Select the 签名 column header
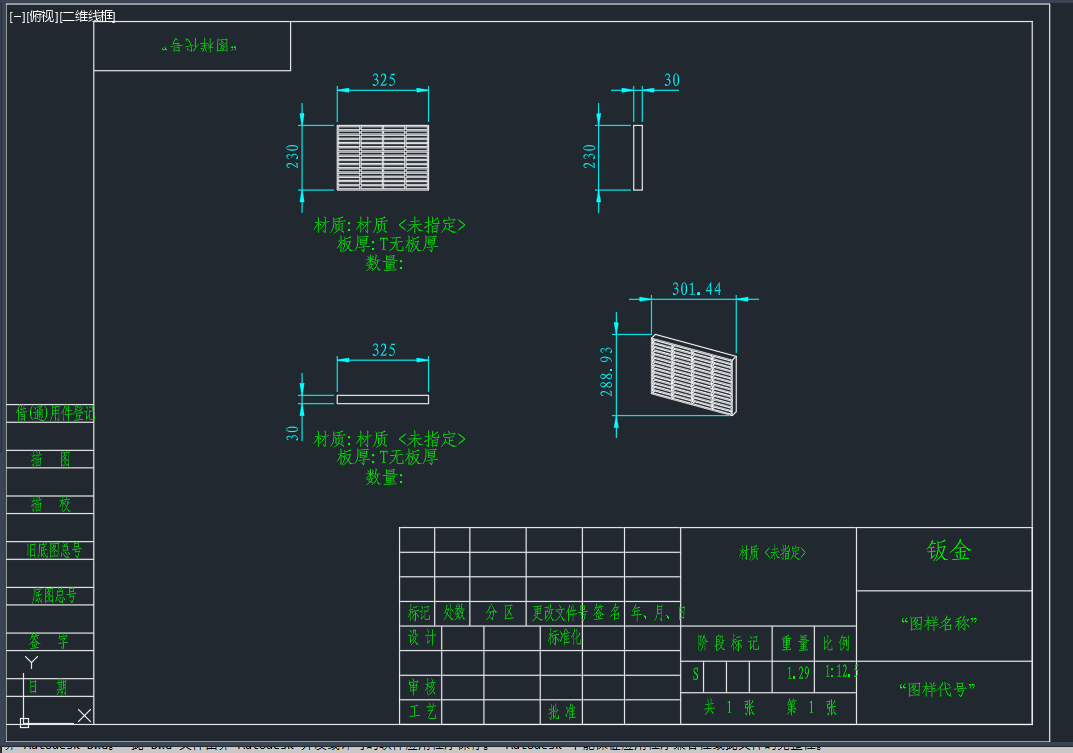This screenshot has width=1073, height=753. pos(606,613)
